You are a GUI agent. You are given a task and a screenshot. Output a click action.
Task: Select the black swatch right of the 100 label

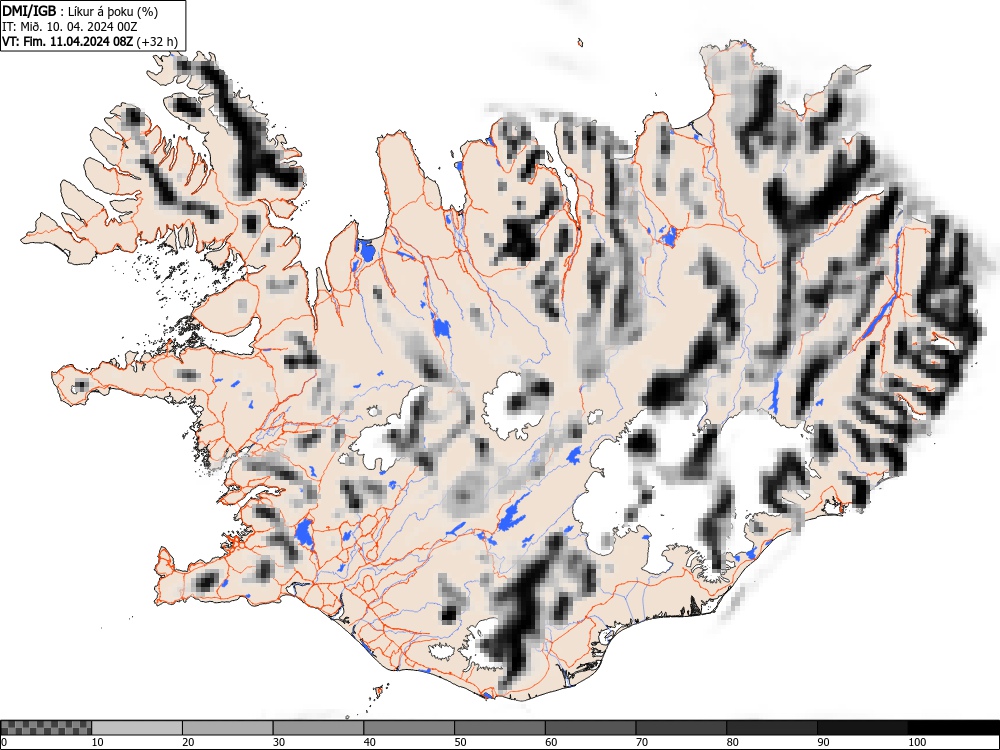click(953, 728)
